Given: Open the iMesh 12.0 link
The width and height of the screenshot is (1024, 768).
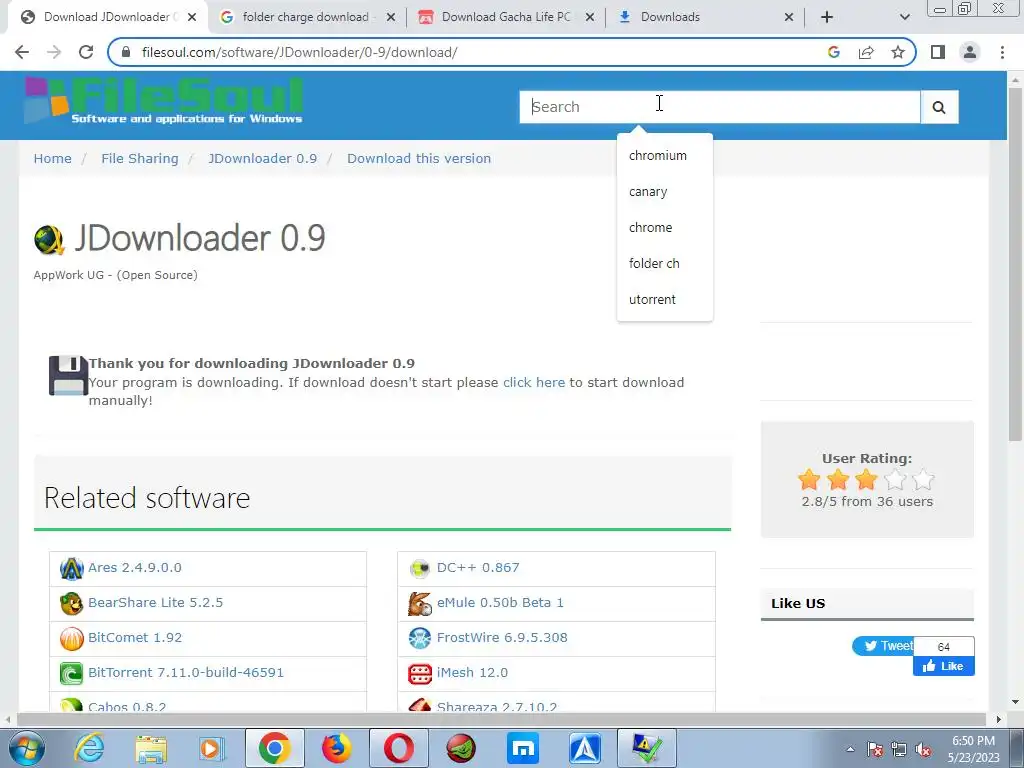Looking at the screenshot, I should tap(472, 673).
